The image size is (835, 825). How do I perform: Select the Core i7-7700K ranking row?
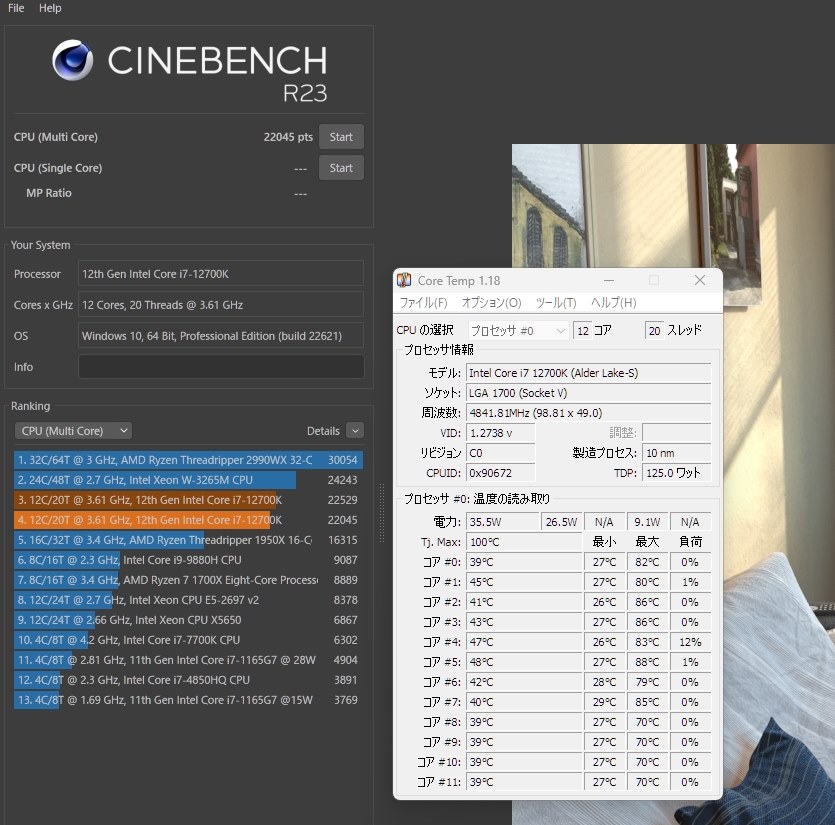188,640
